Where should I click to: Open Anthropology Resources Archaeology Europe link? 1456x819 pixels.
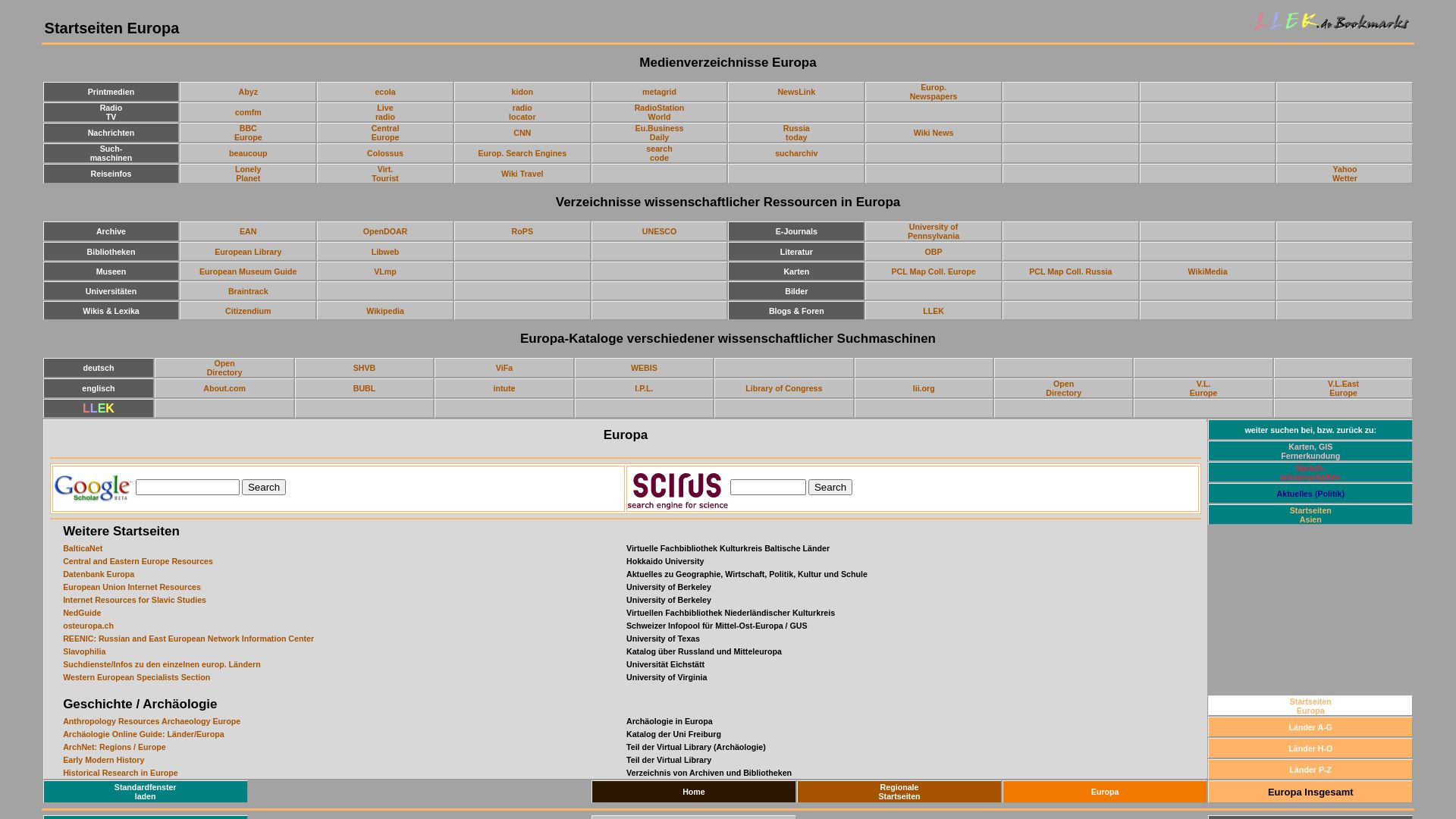click(152, 721)
